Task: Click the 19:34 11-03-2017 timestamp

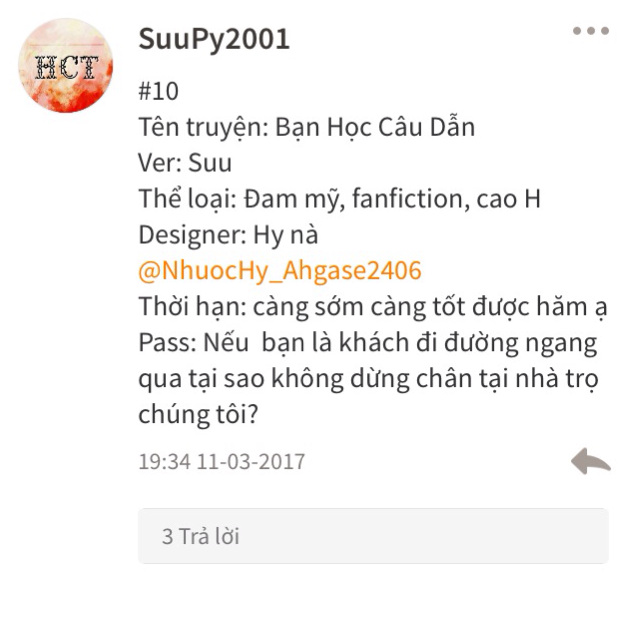Action: tap(221, 461)
